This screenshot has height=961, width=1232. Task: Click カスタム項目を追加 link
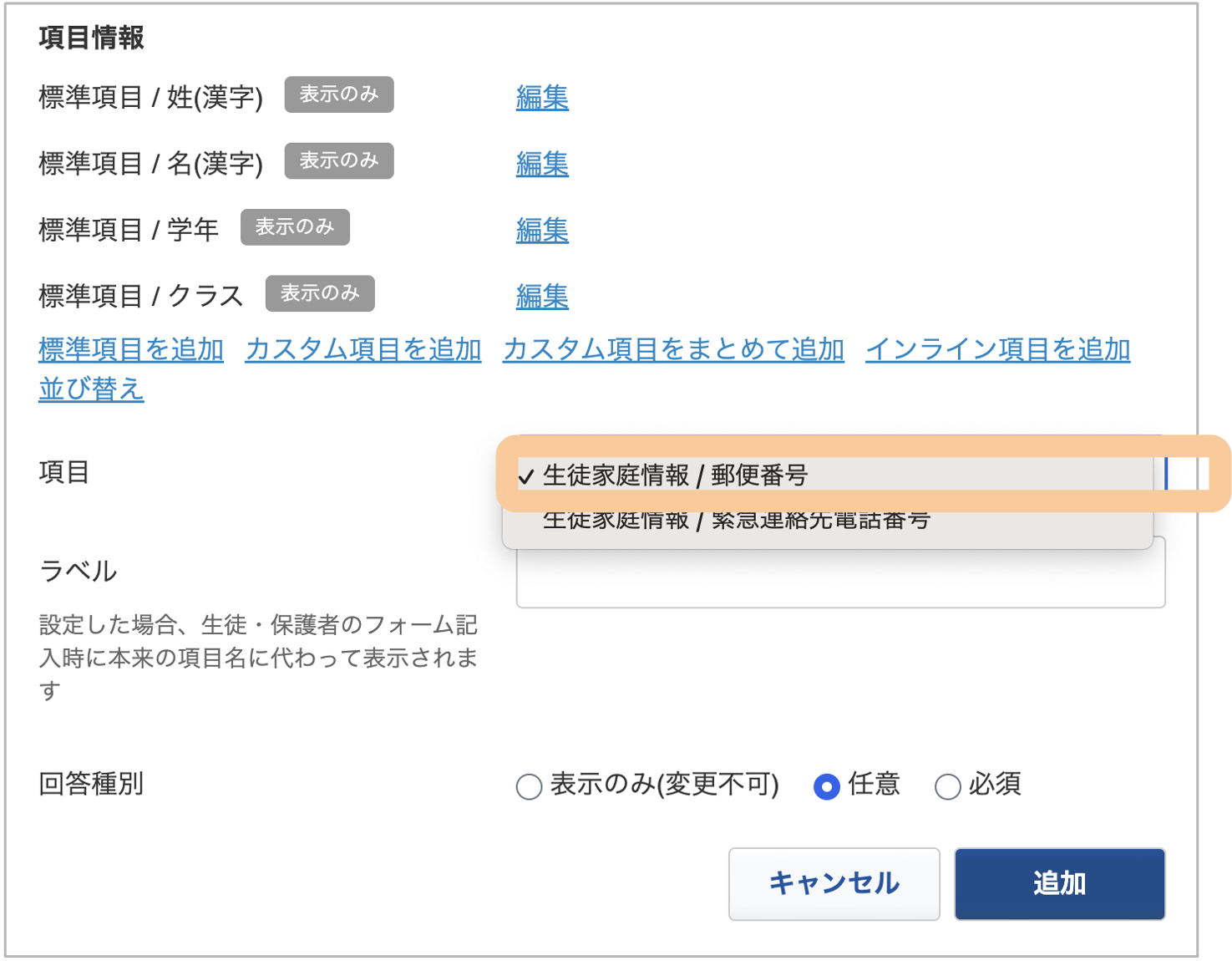coord(363,349)
